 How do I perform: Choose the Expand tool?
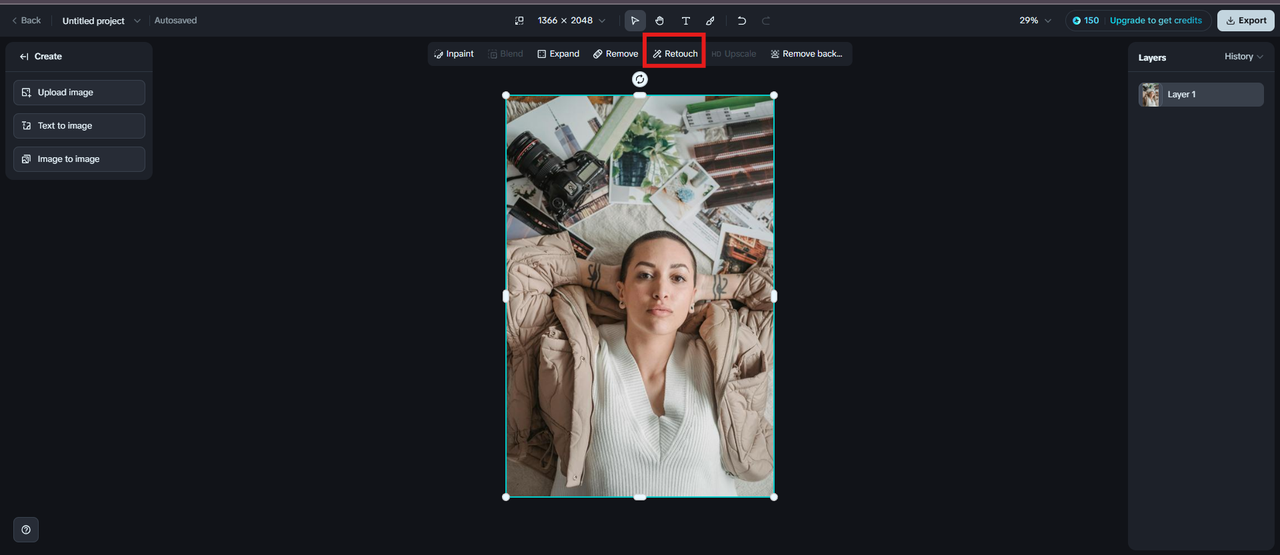click(558, 54)
